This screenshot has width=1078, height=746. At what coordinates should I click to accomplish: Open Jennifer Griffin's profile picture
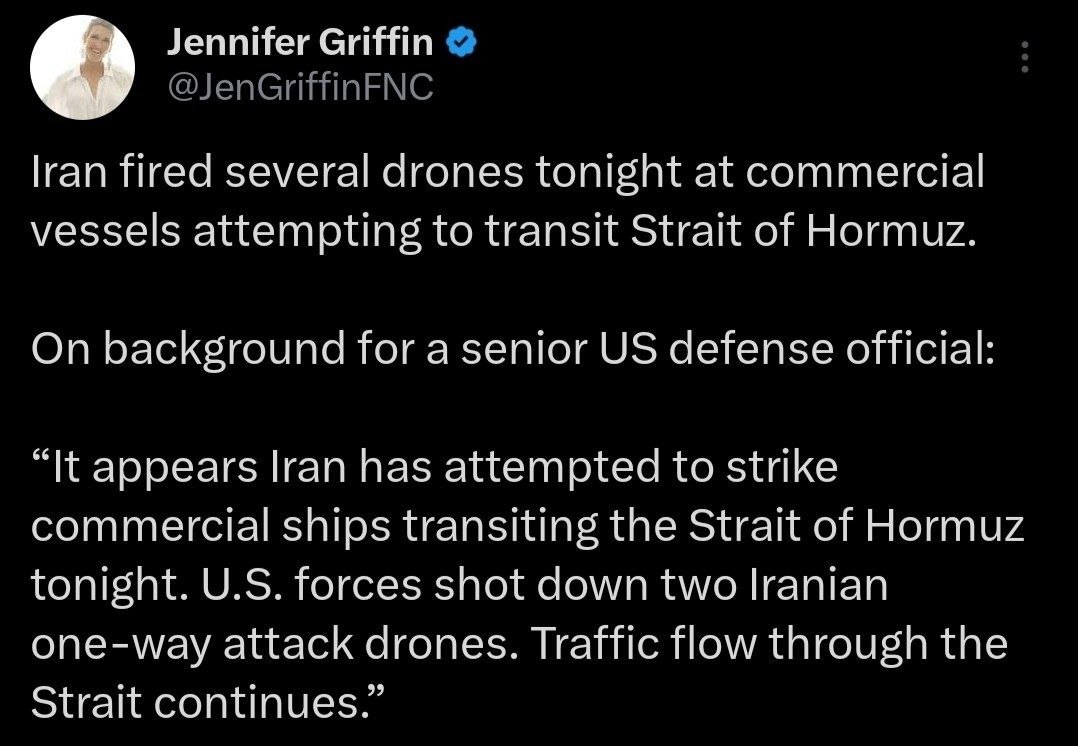[x=82, y=67]
